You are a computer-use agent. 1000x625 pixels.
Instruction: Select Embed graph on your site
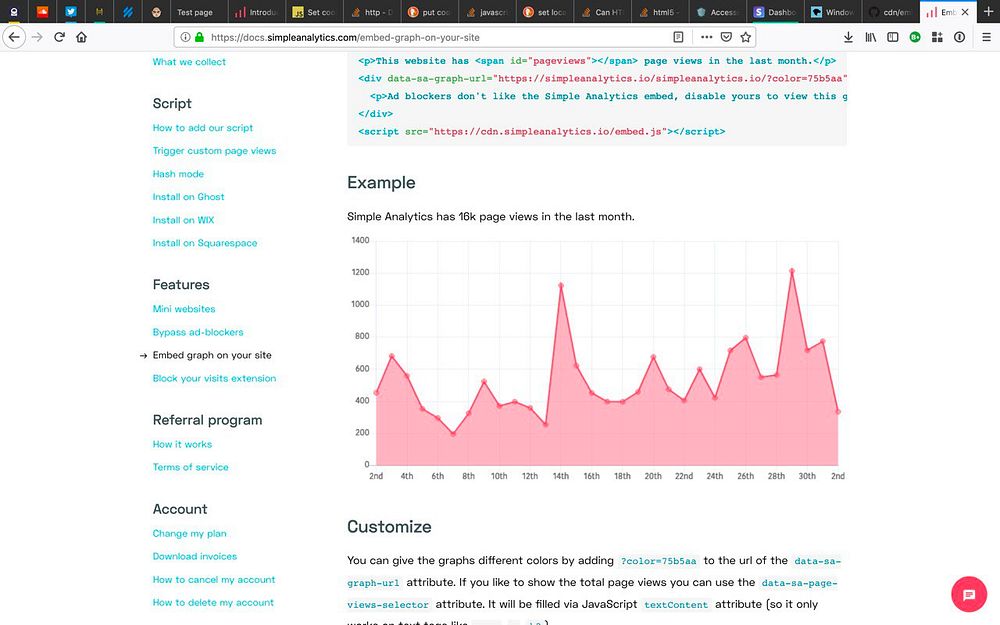click(212, 355)
